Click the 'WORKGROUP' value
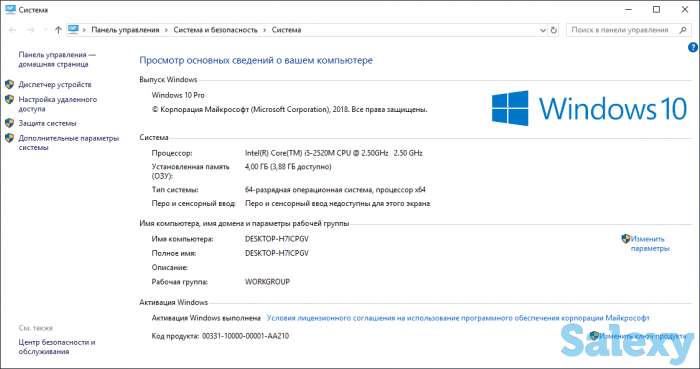700x369 pixels. (267, 282)
